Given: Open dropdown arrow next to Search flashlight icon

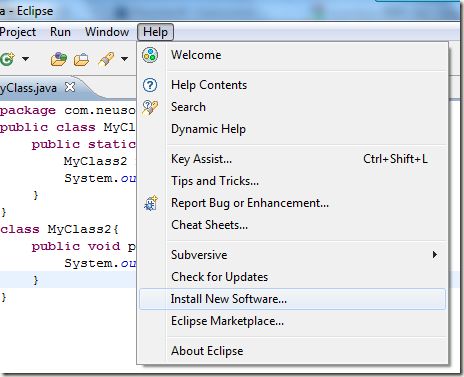Looking at the screenshot, I should [x=124, y=59].
